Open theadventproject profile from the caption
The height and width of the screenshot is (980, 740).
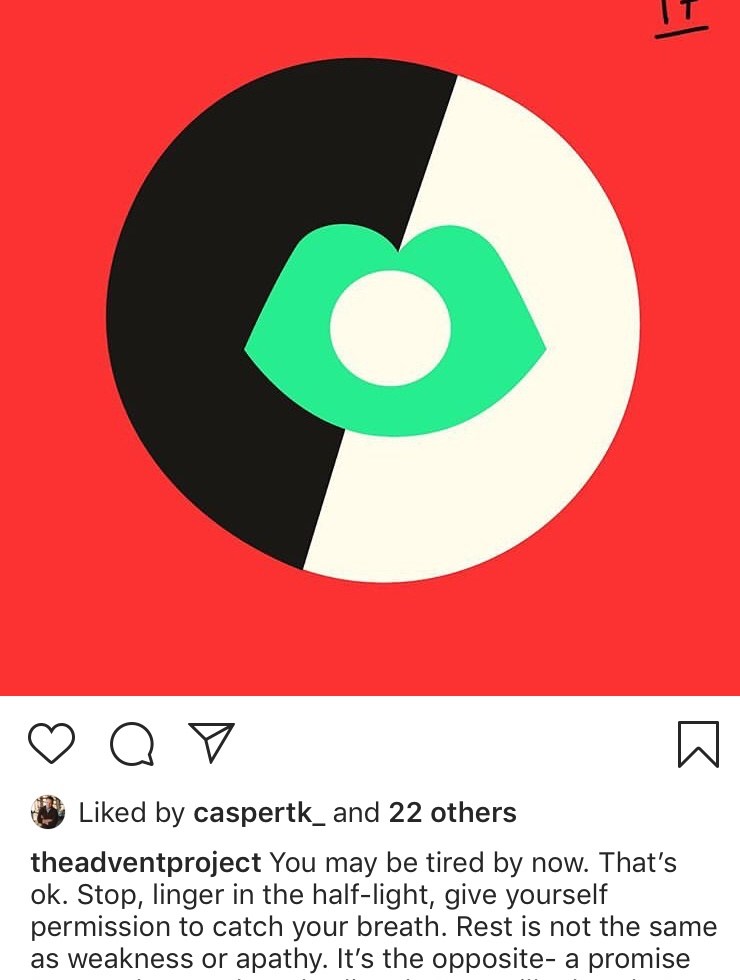click(x=146, y=863)
